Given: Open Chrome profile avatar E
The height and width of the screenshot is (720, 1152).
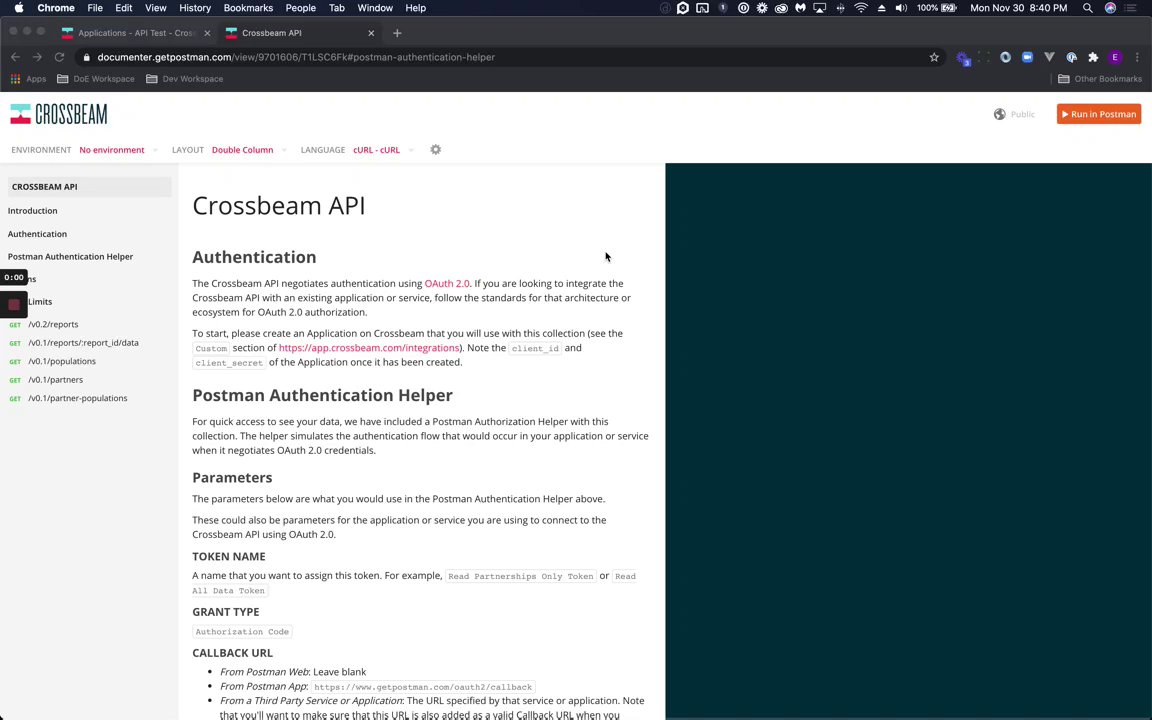Looking at the screenshot, I should 1115,57.
